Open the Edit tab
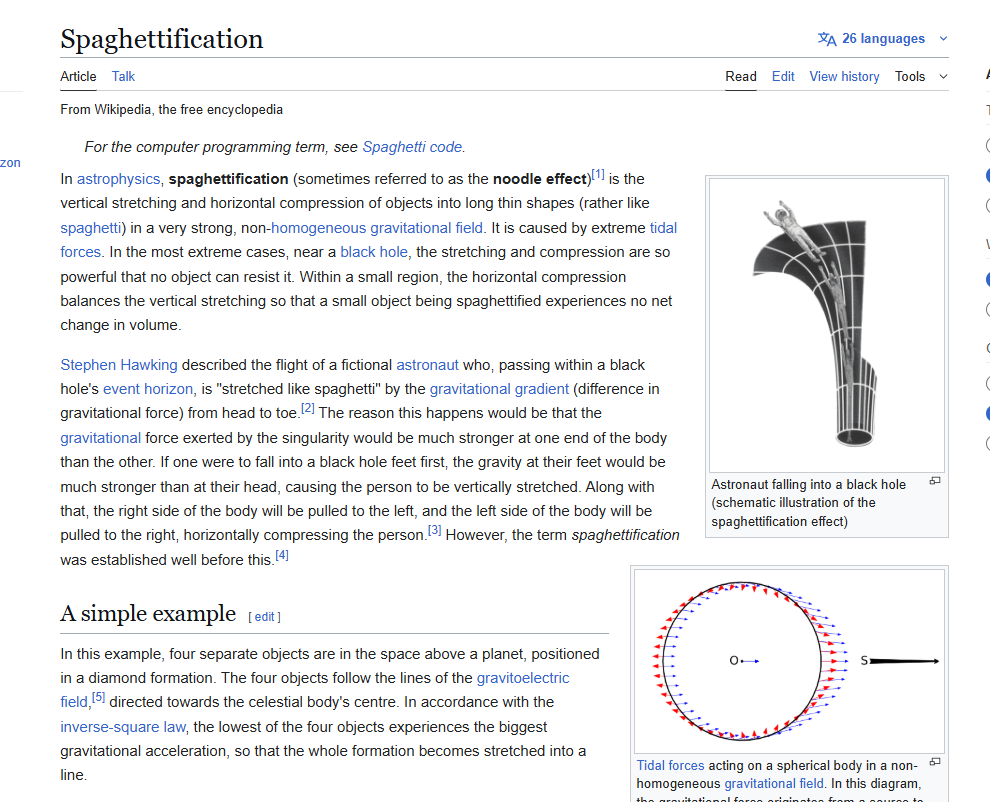990x802 pixels. (x=783, y=76)
